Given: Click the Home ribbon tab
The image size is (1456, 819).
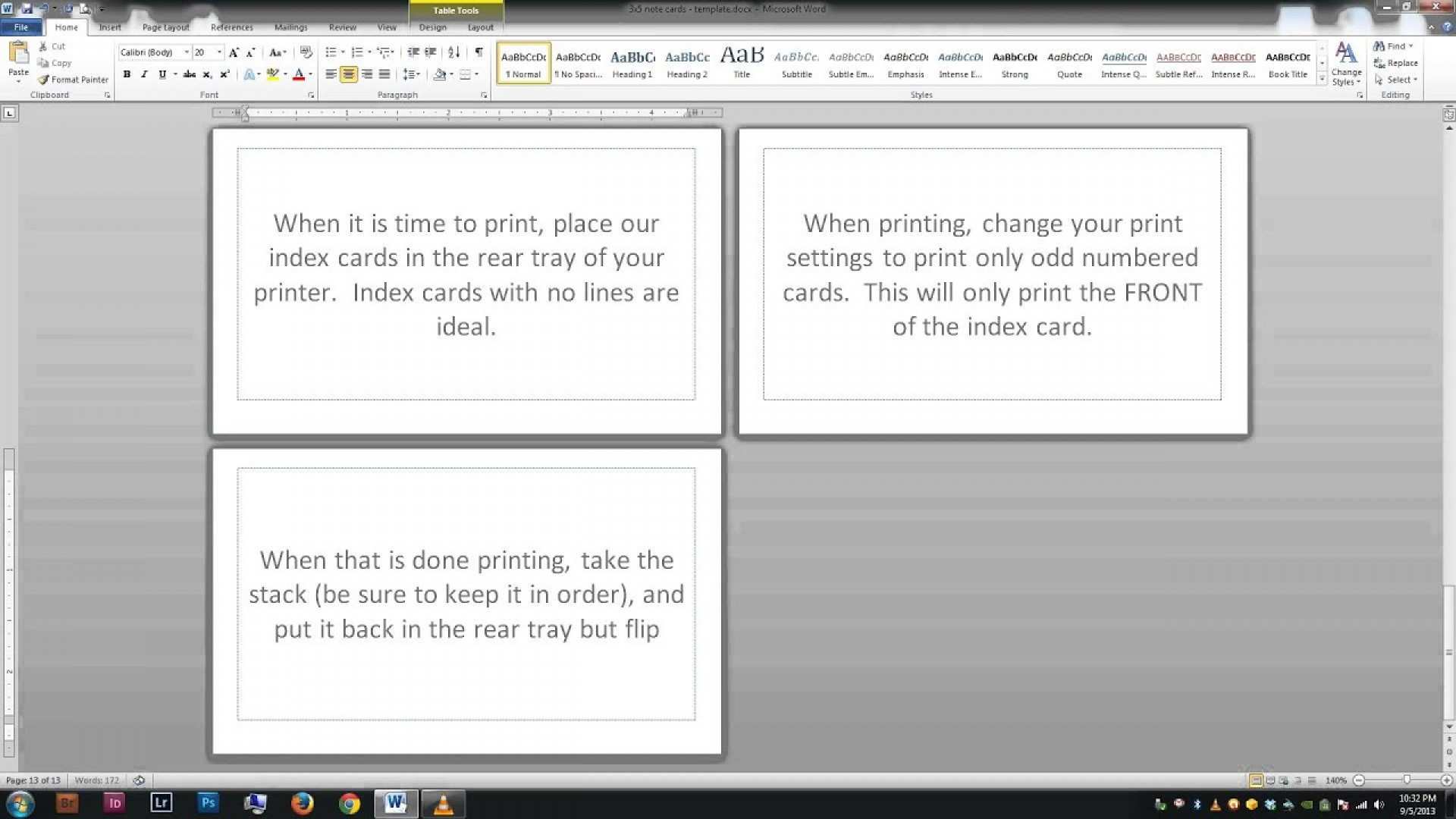Looking at the screenshot, I should click(66, 27).
